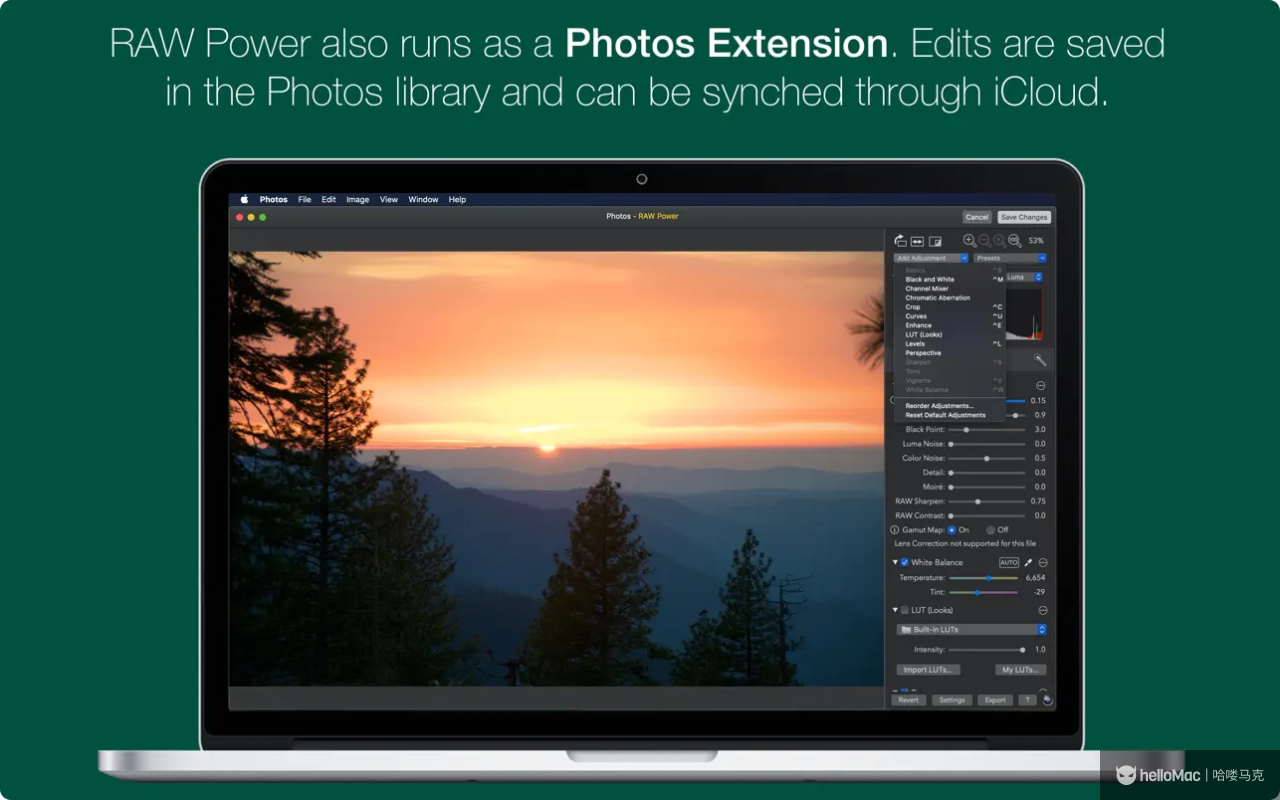Enable the White Balance checkbox
The image size is (1280, 800).
point(905,563)
